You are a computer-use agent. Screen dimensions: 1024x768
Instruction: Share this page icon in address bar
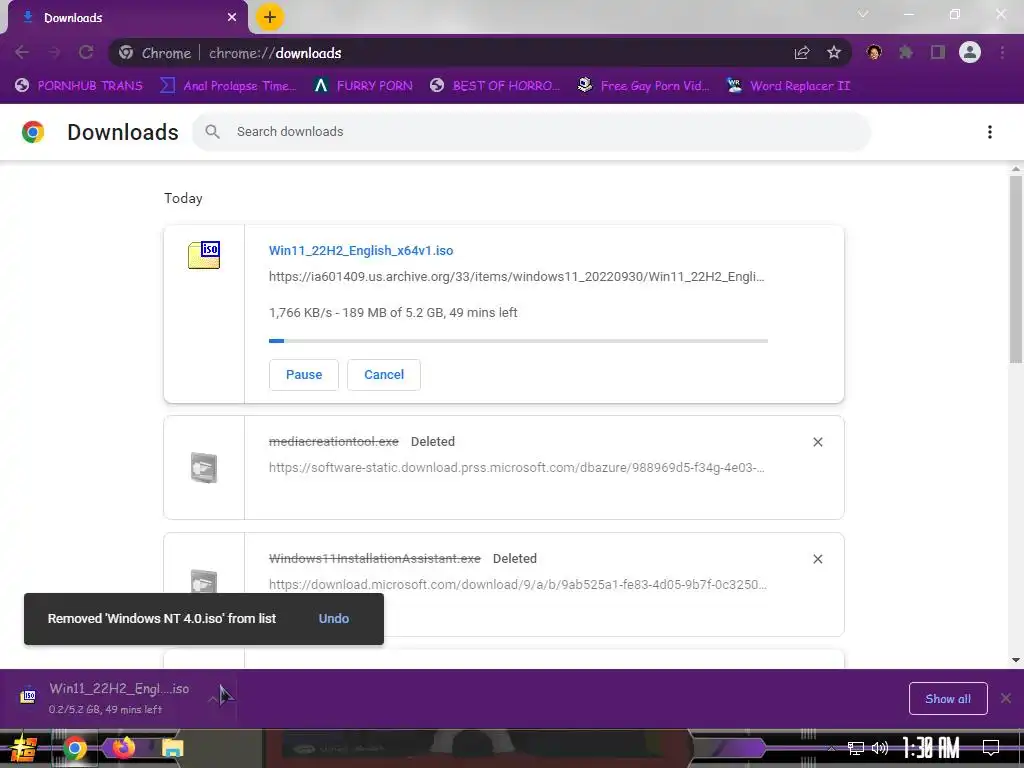[x=802, y=53]
